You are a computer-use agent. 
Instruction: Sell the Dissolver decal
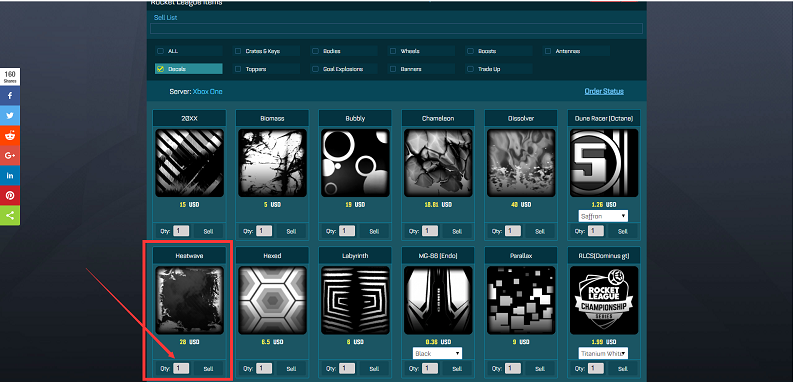pyautogui.click(x=540, y=231)
